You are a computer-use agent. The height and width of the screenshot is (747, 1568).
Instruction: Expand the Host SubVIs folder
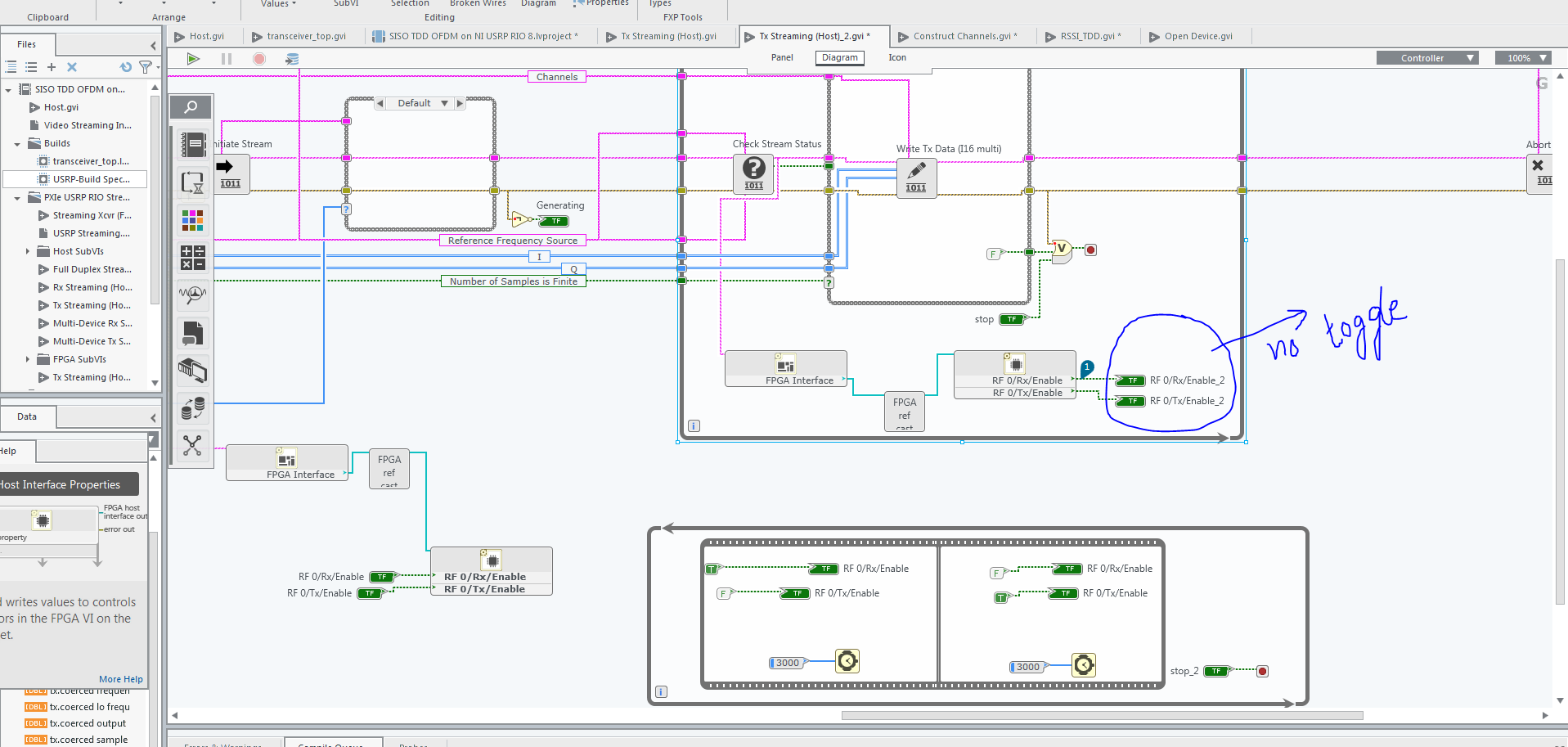tap(28, 251)
